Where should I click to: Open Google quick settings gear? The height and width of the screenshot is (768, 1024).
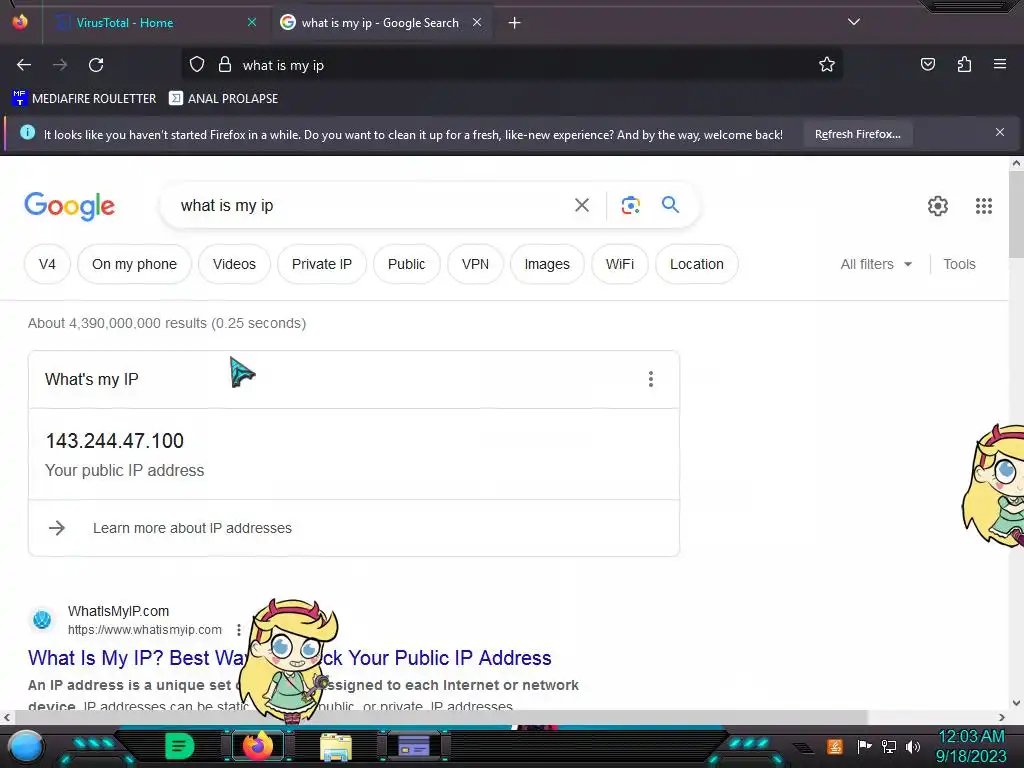click(938, 206)
